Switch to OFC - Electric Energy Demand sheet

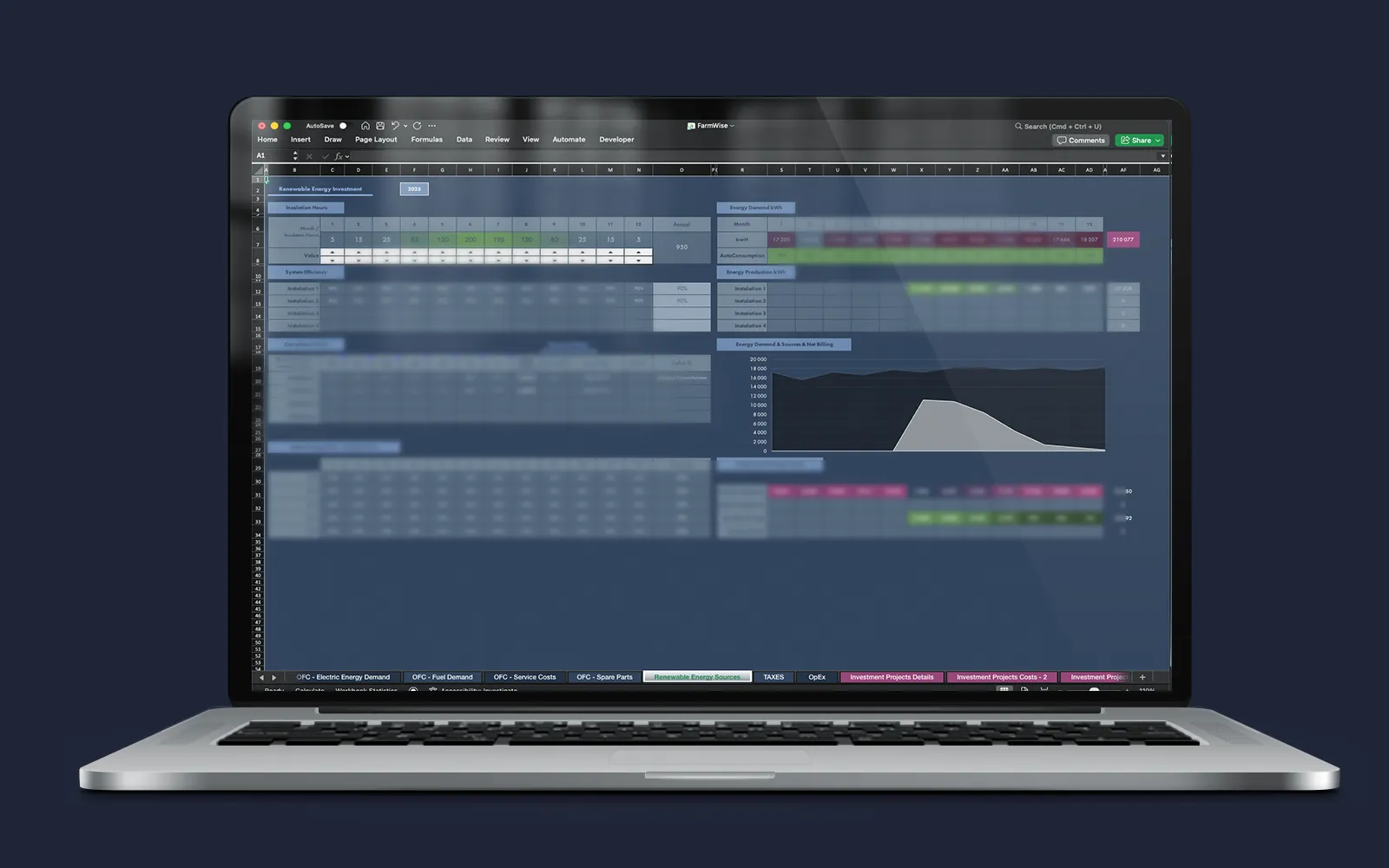343,677
